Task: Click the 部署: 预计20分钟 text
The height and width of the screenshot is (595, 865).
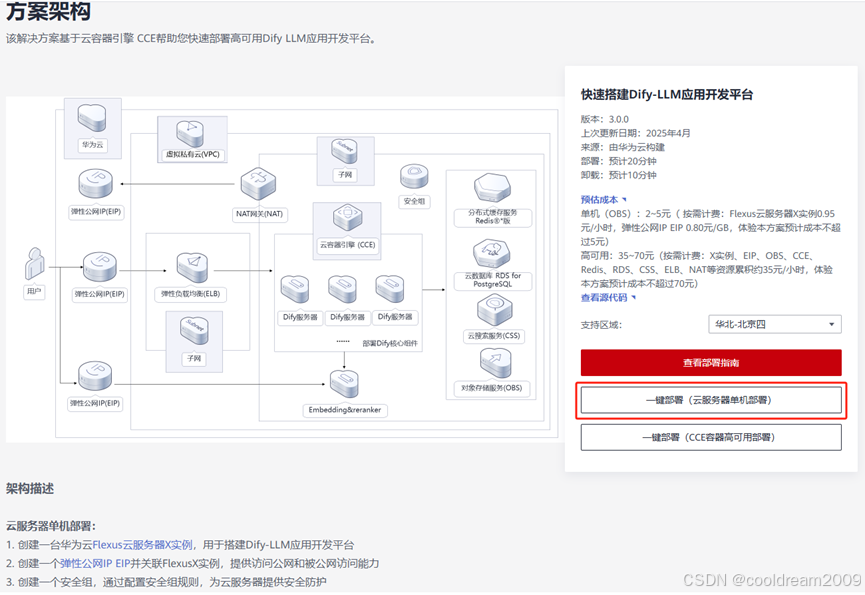Action: click(618, 161)
